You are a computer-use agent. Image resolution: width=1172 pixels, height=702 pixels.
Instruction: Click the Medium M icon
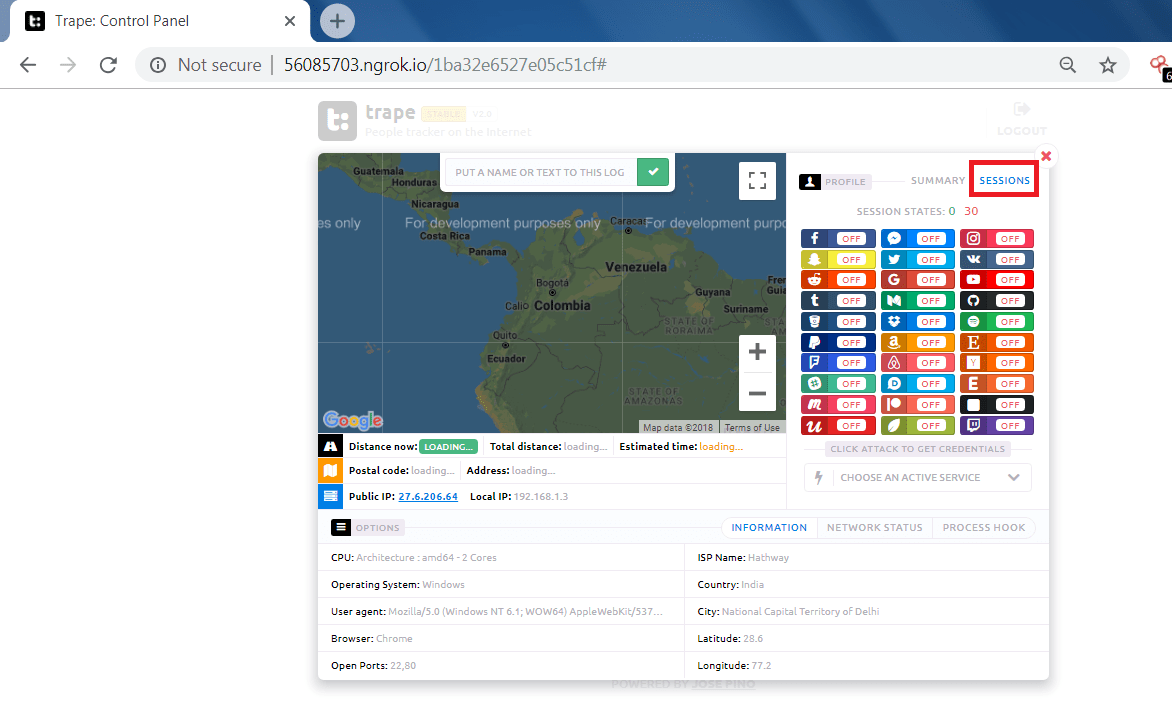[894, 301]
